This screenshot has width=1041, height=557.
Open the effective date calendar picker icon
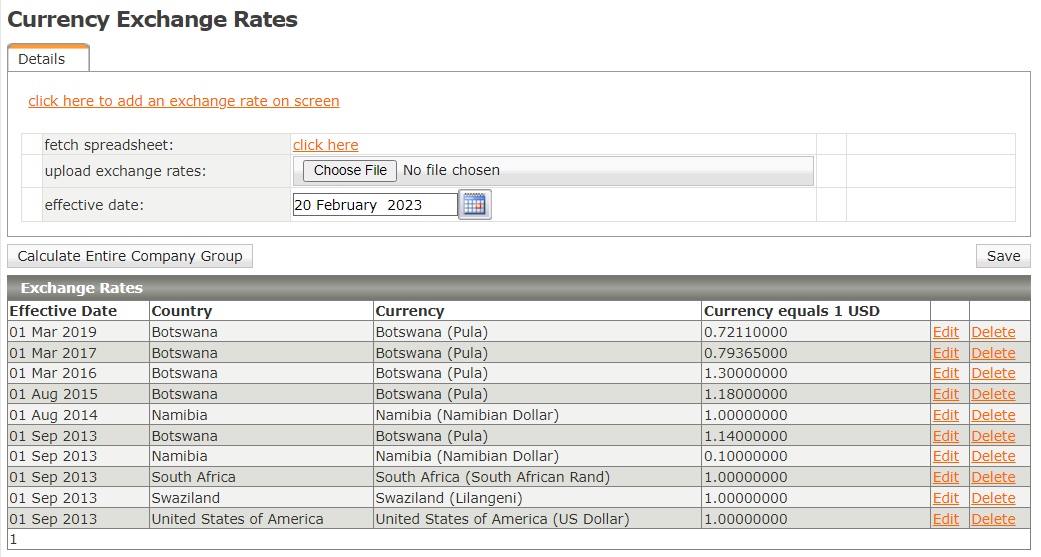[474, 204]
